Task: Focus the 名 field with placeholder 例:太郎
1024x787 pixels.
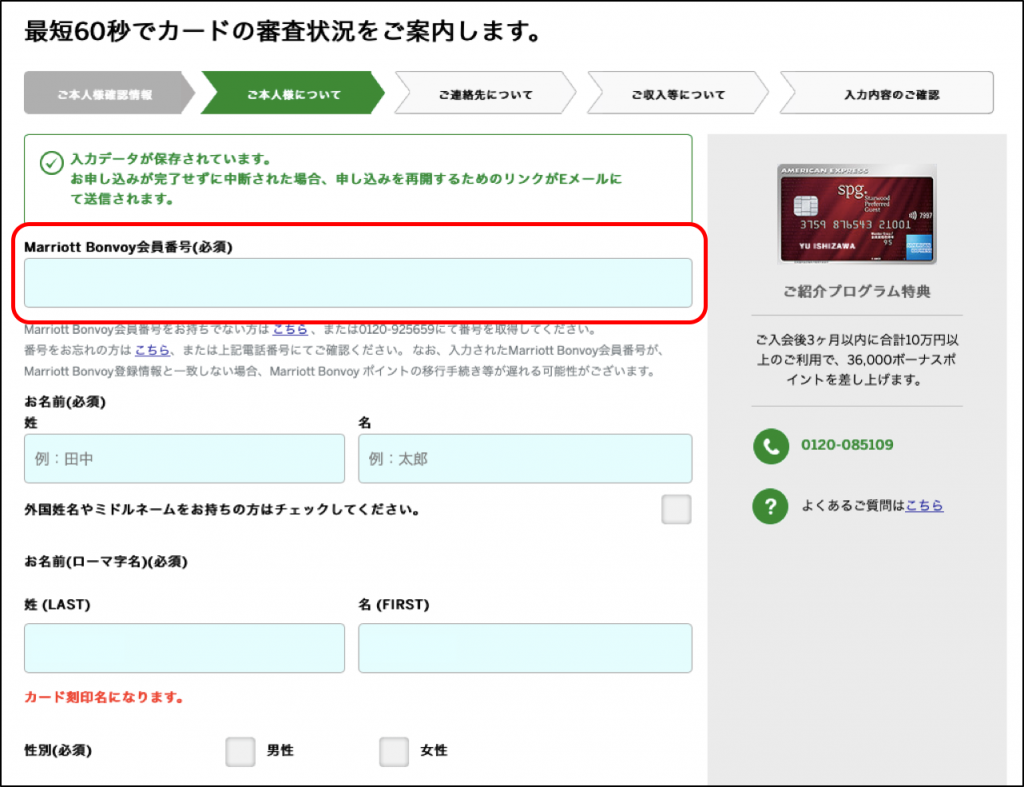Action: (x=525, y=458)
